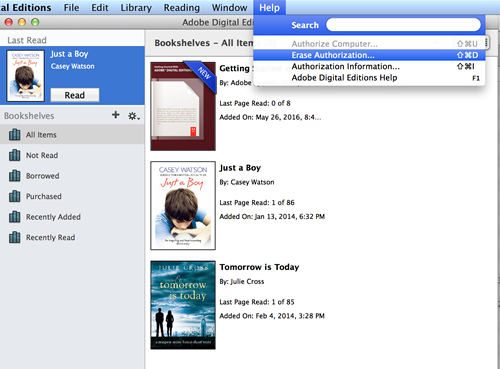500x369 pixels.
Task: Click the Help menu search field
Action: point(403,25)
